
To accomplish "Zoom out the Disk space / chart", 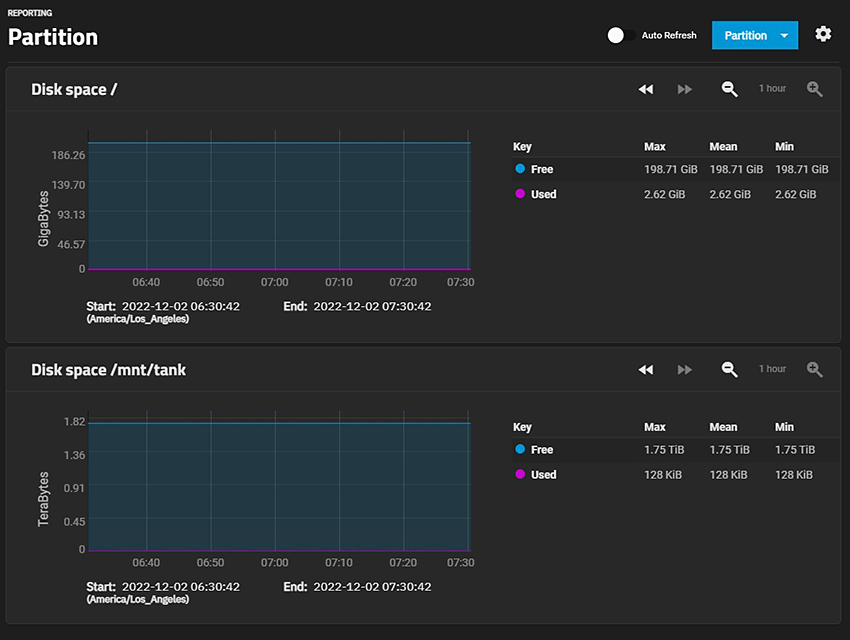I will click(x=729, y=89).
